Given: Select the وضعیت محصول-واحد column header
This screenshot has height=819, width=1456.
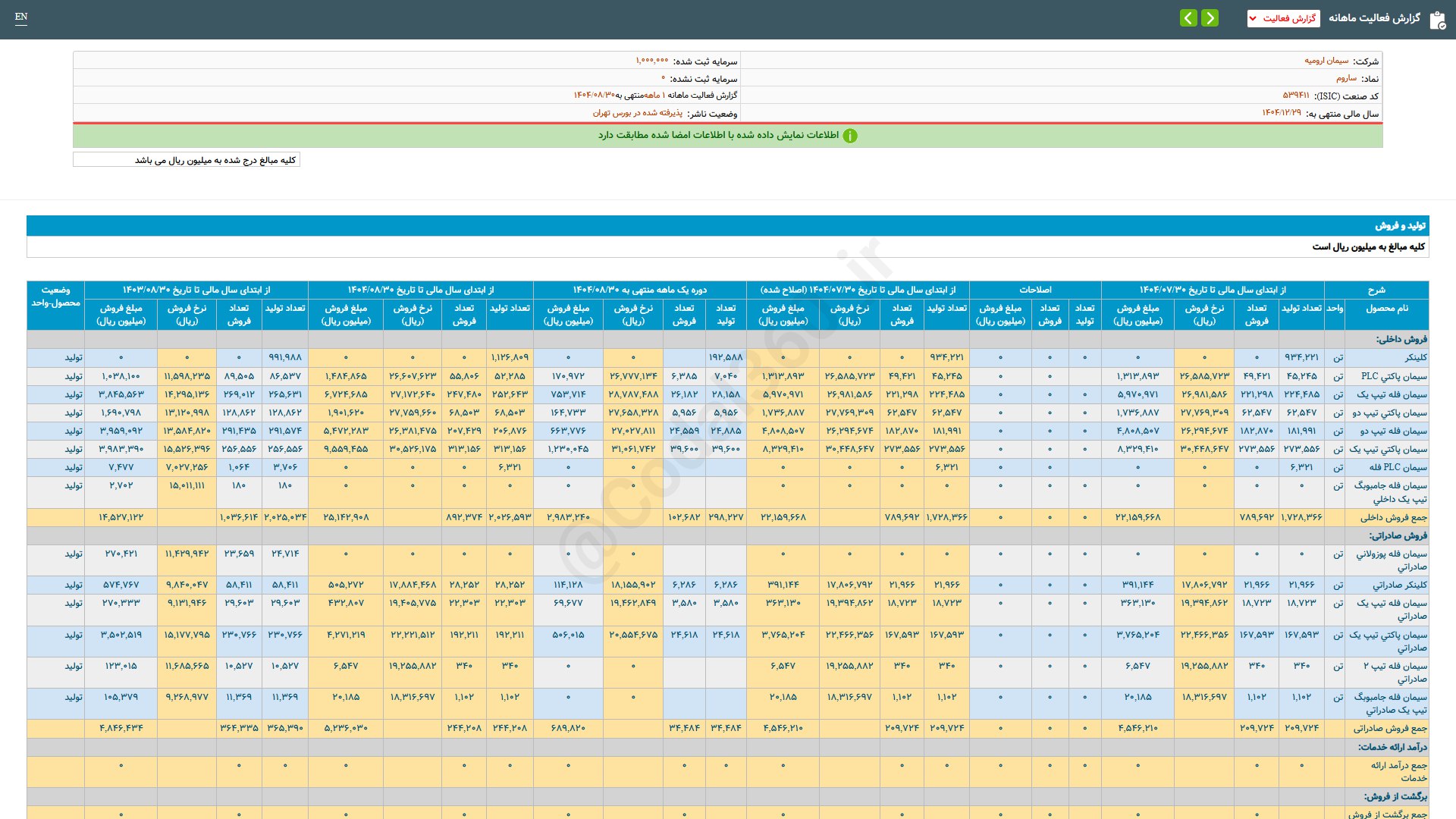Looking at the screenshot, I should click(55, 297).
